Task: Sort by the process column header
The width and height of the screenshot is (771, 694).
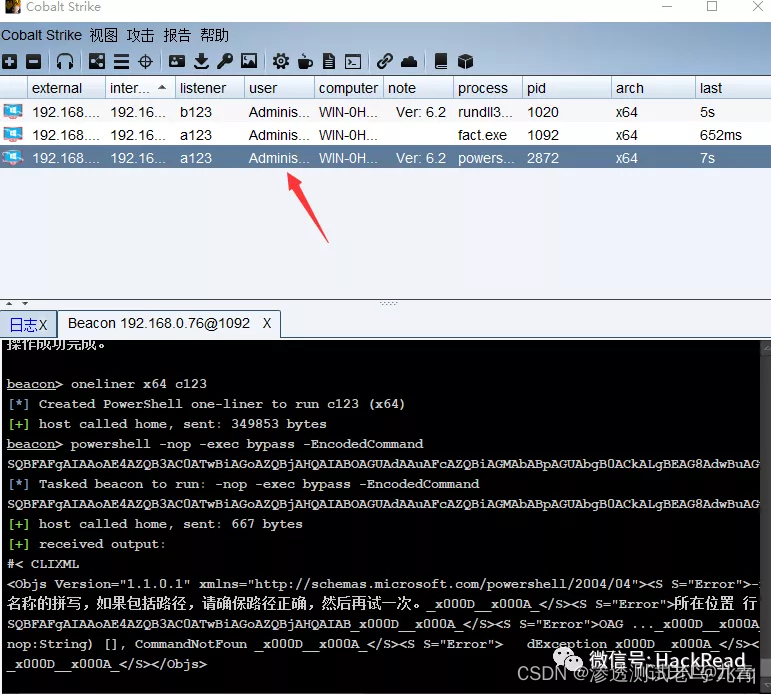Action: click(488, 88)
